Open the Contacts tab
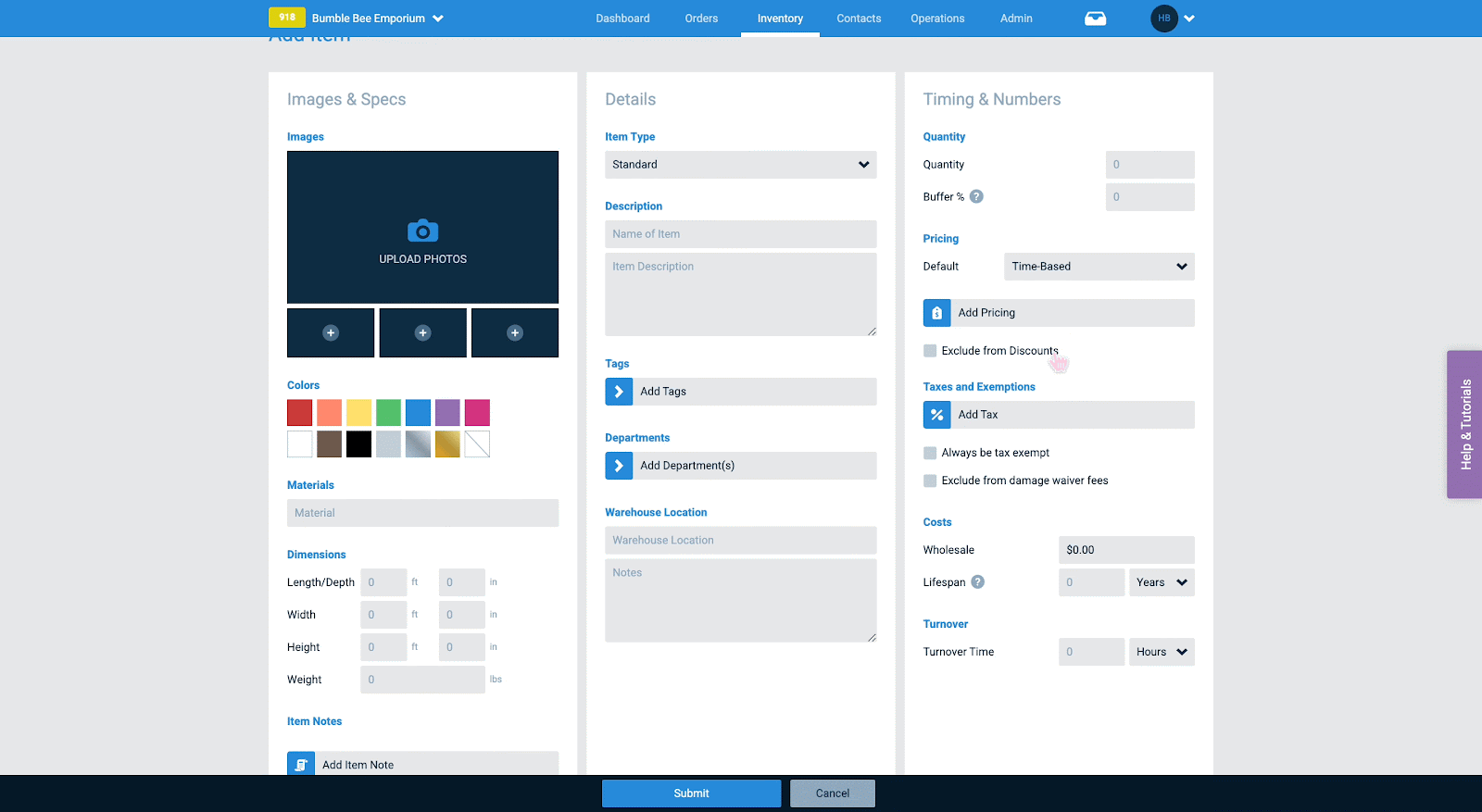 (x=859, y=19)
